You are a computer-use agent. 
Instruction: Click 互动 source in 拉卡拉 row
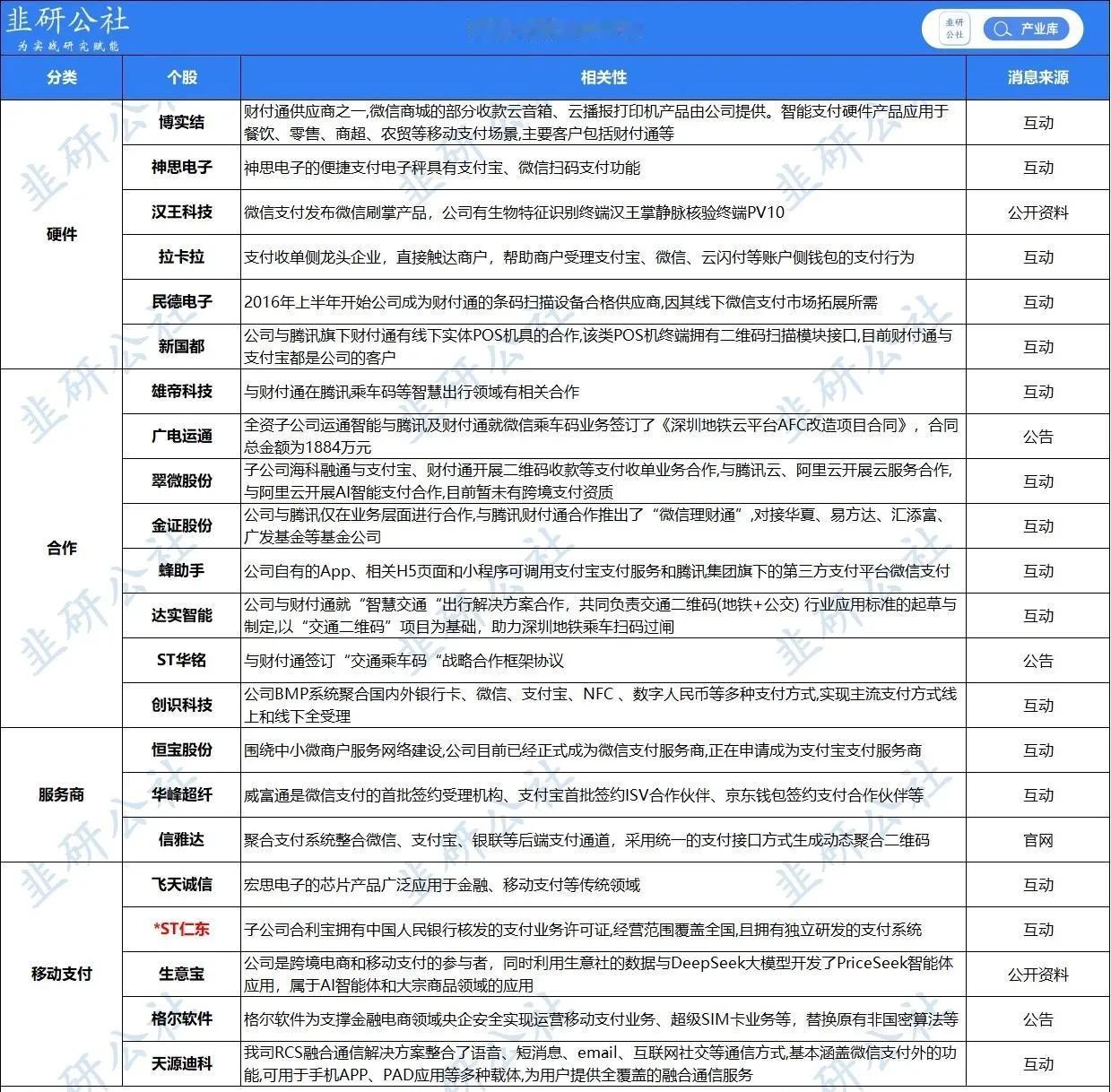click(1038, 257)
